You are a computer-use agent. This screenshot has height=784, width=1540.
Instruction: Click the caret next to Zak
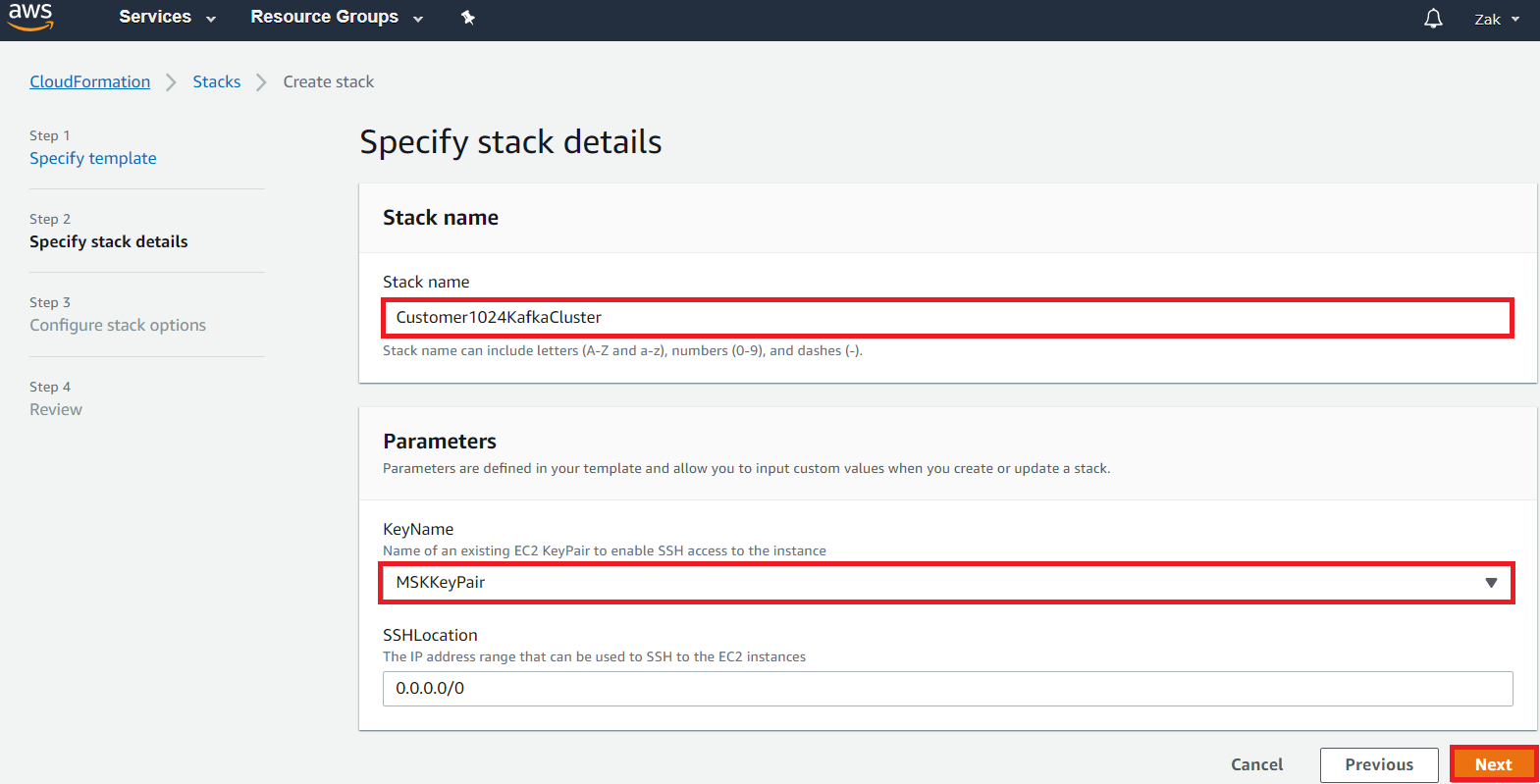click(x=1515, y=20)
